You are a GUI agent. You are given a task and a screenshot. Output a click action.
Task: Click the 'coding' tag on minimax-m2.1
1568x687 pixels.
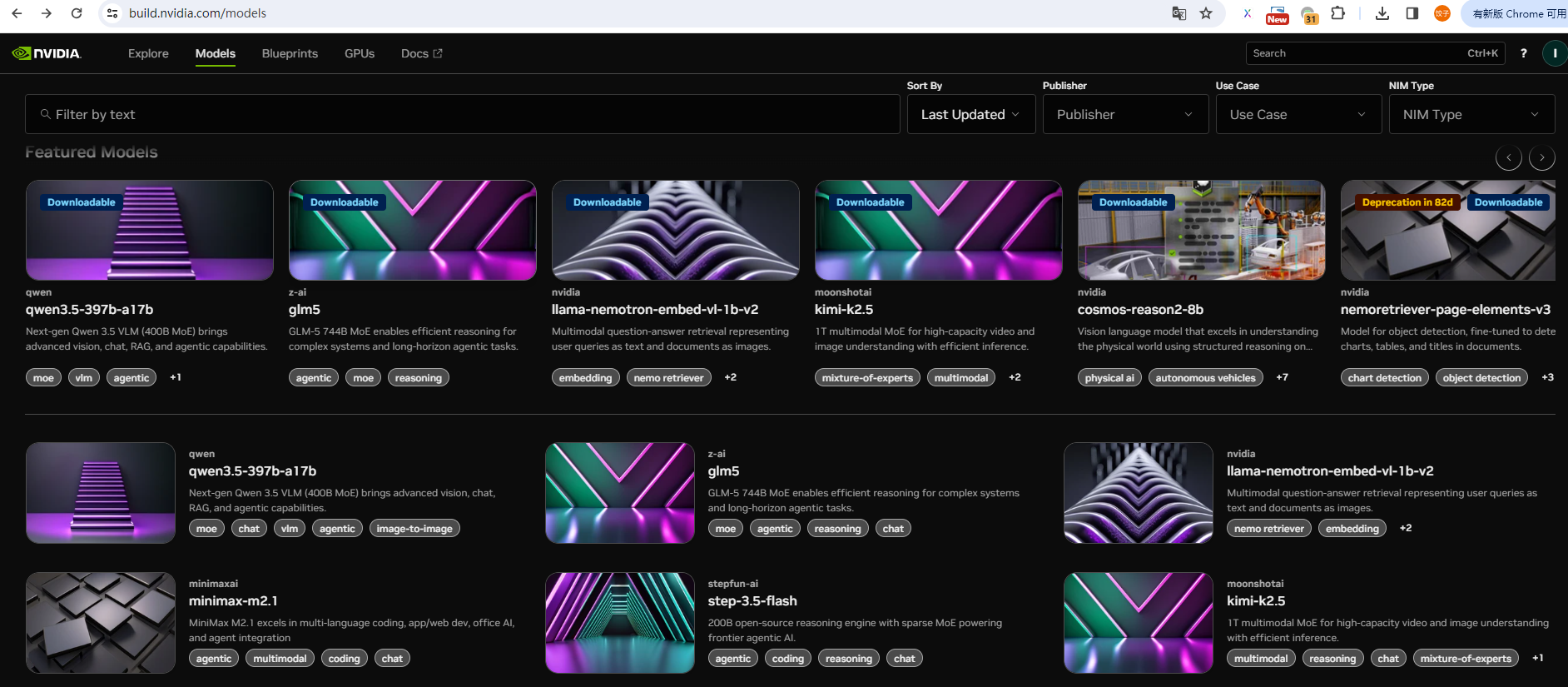[344, 659]
